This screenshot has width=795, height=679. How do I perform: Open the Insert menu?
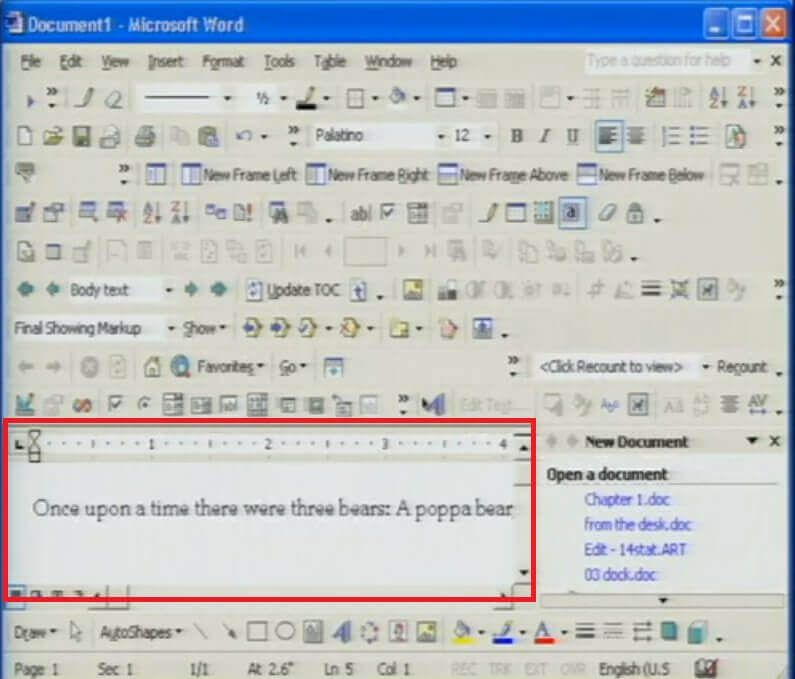click(x=165, y=62)
